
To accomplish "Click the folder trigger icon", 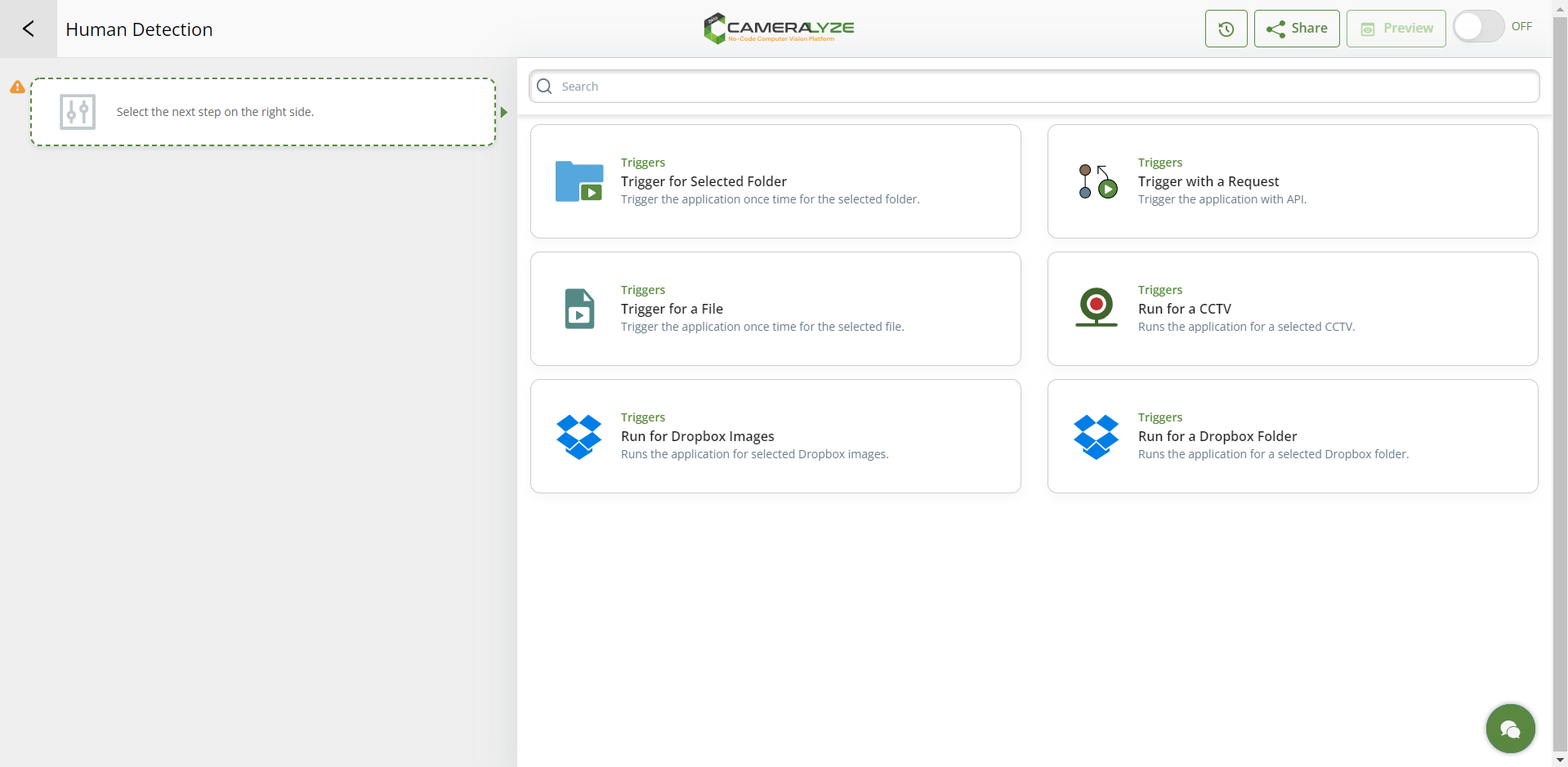I will coord(579,181).
